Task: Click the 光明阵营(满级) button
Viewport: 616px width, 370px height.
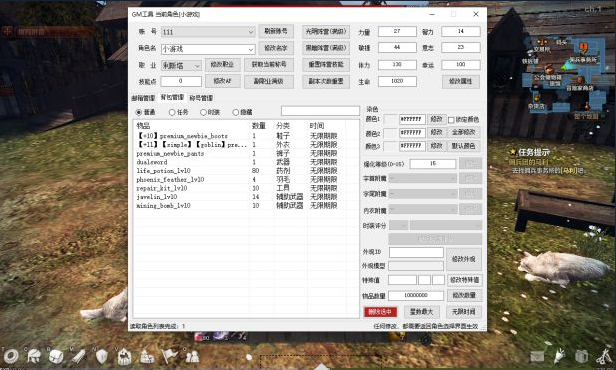Action: [x=326, y=31]
